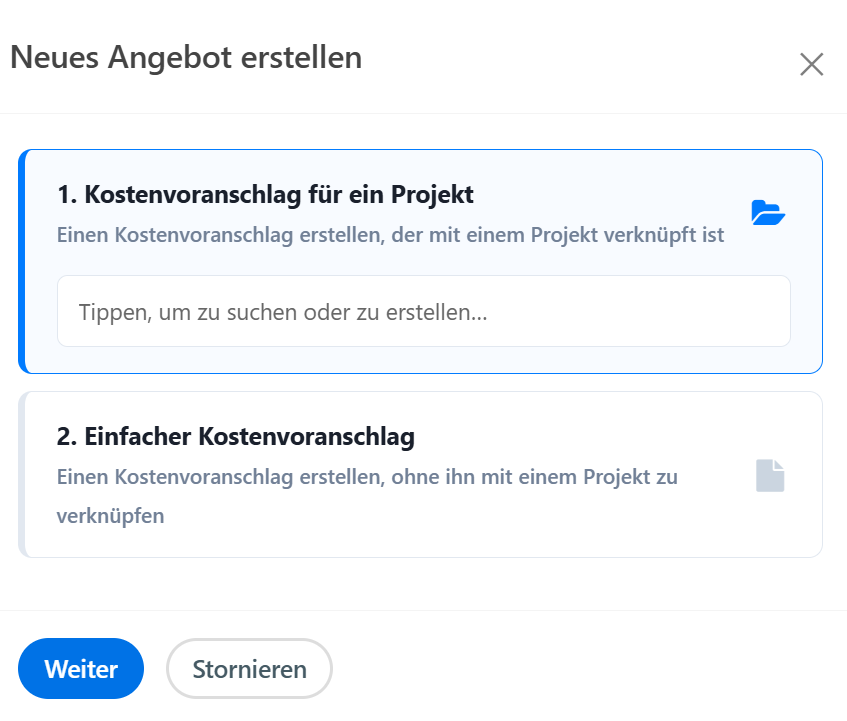Click the blue left accent bar of option 1
Viewport: 847px width, 721px height.
click(x=21, y=261)
